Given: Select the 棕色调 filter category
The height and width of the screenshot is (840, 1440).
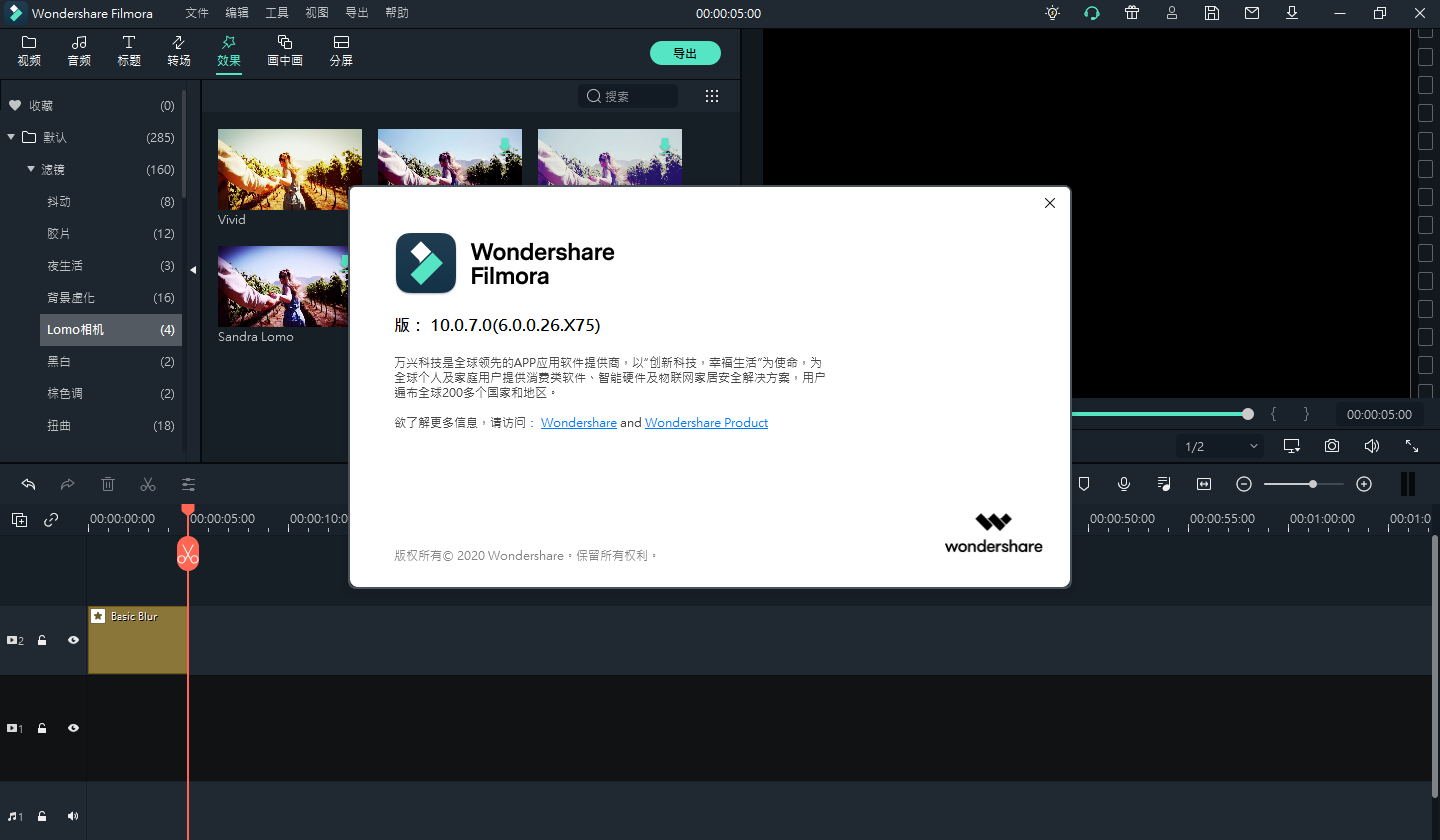Looking at the screenshot, I should pyautogui.click(x=110, y=394).
